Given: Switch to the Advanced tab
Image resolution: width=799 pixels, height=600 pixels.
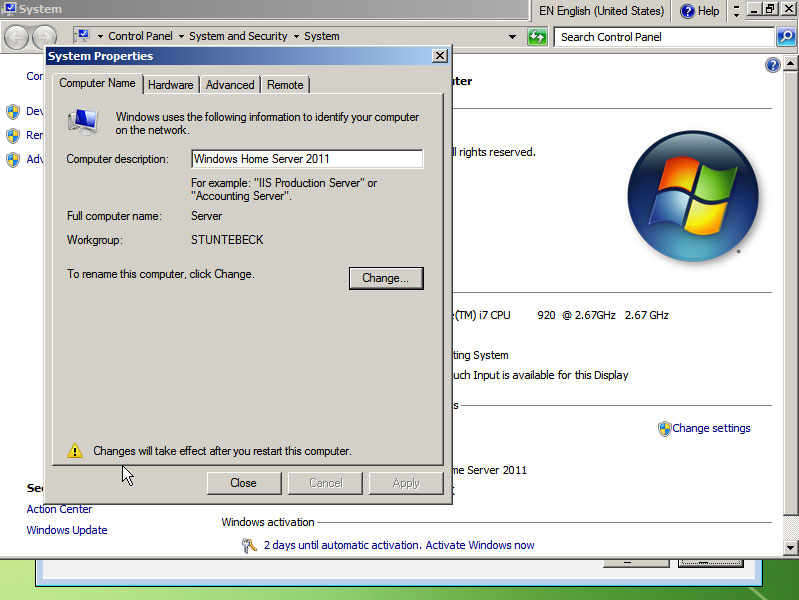Looking at the screenshot, I should click(x=230, y=85).
